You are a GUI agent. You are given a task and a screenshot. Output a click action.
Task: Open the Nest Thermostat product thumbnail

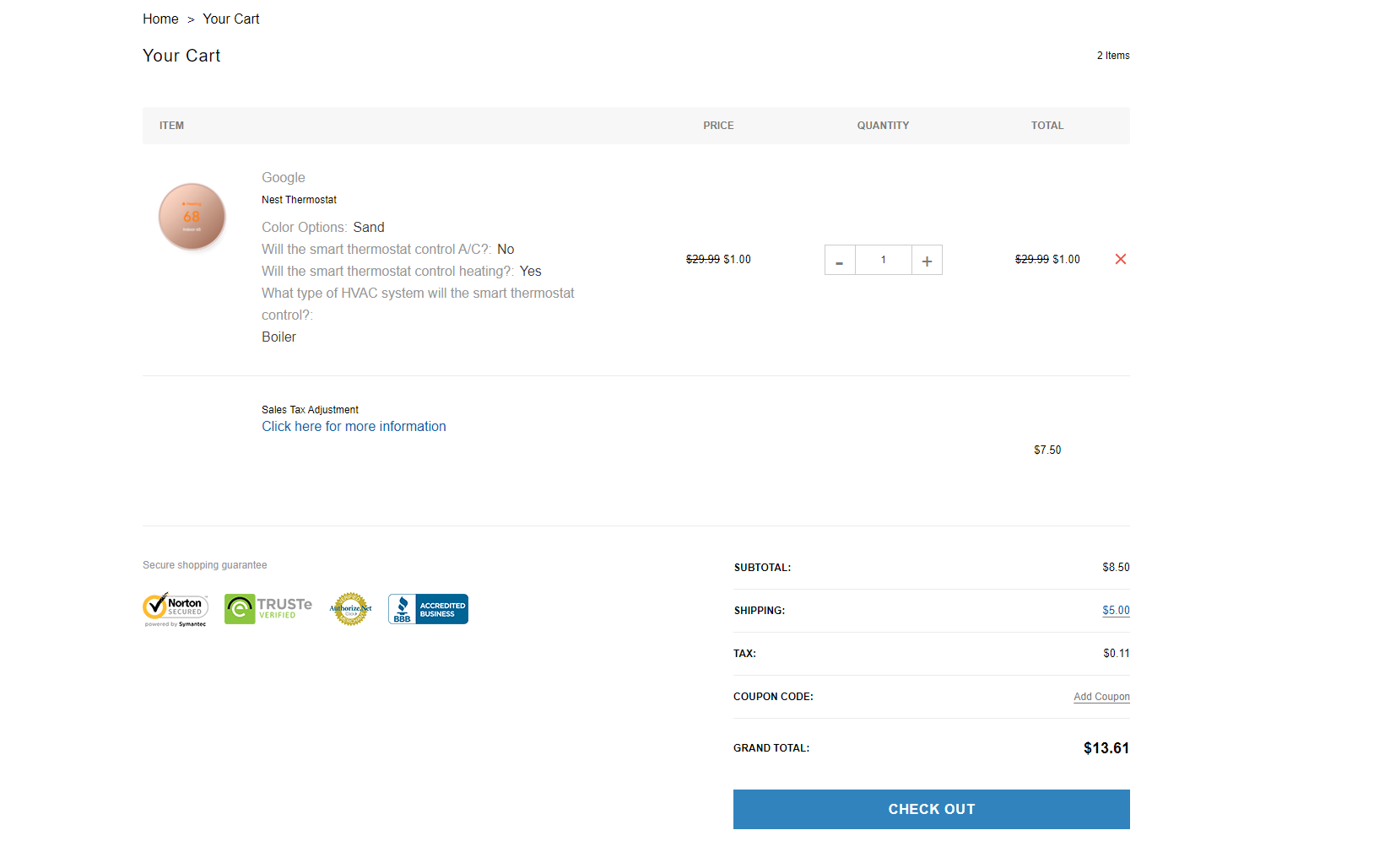192,217
